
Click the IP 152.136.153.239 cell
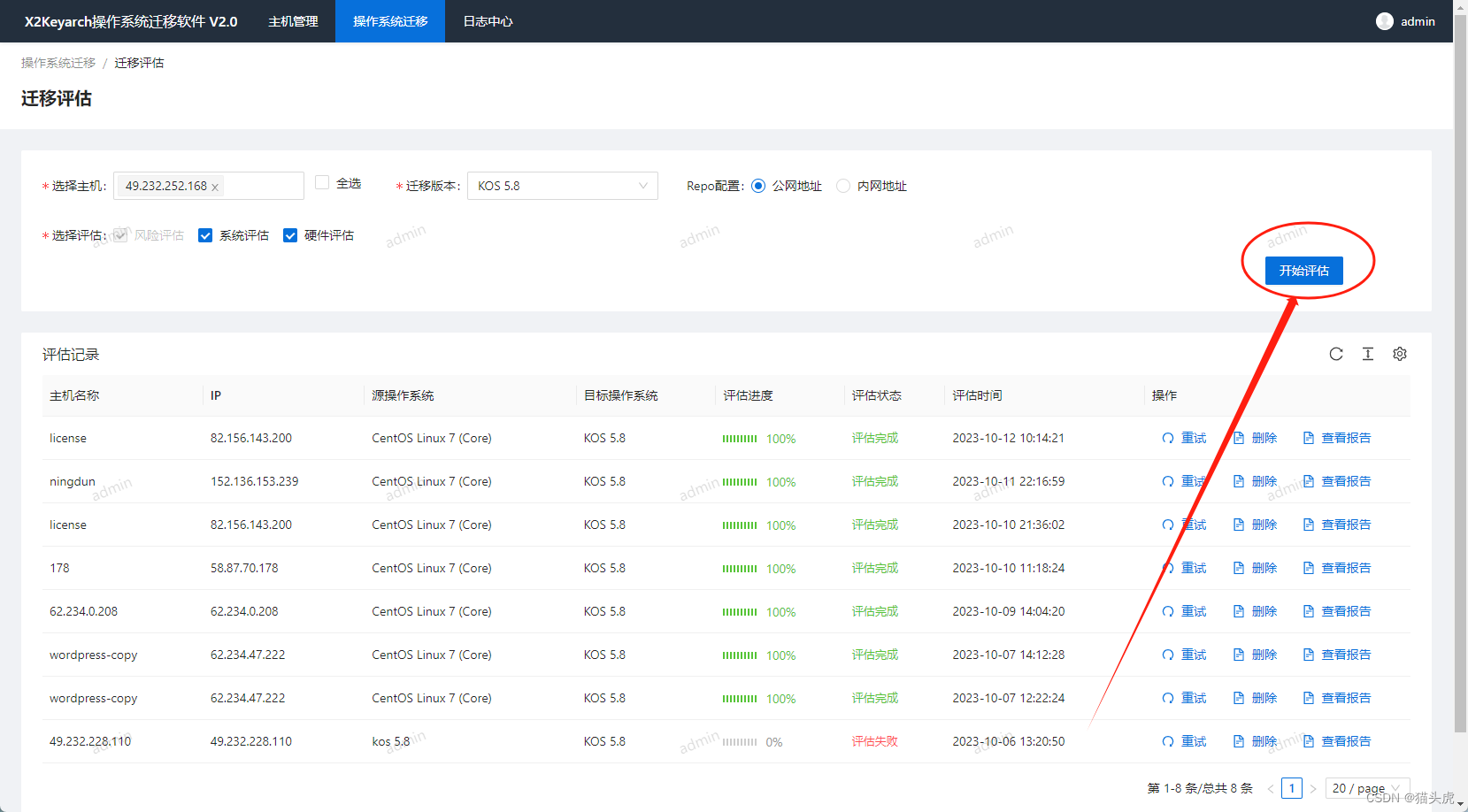254,481
